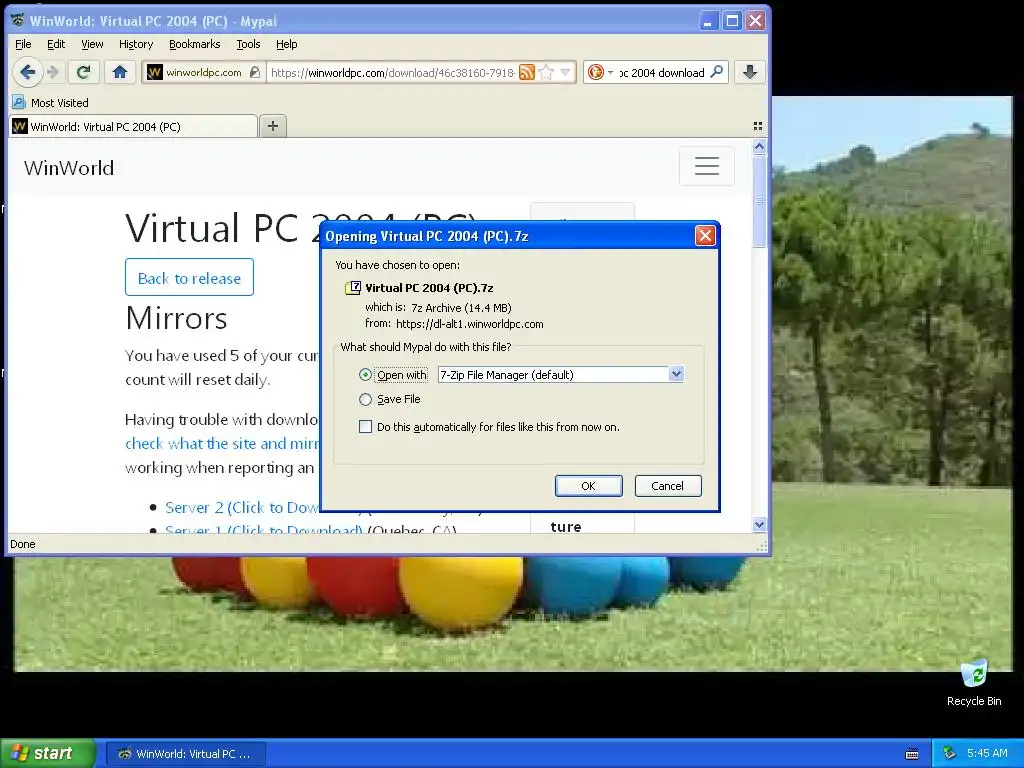
Task: Click the 7z Archive (14.4 MB) text
Action: coord(461,308)
